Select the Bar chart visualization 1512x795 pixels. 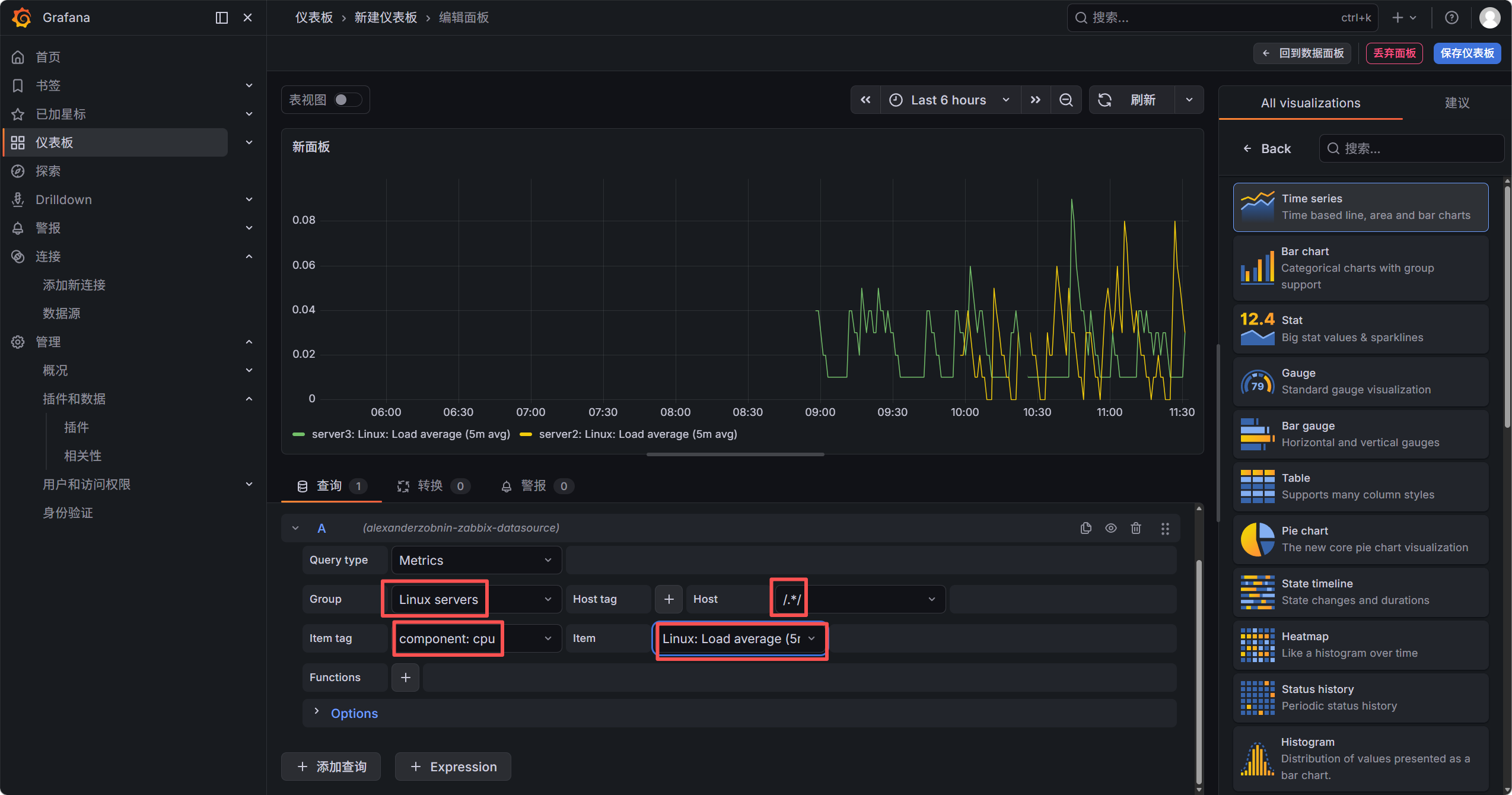tap(1361, 268)
